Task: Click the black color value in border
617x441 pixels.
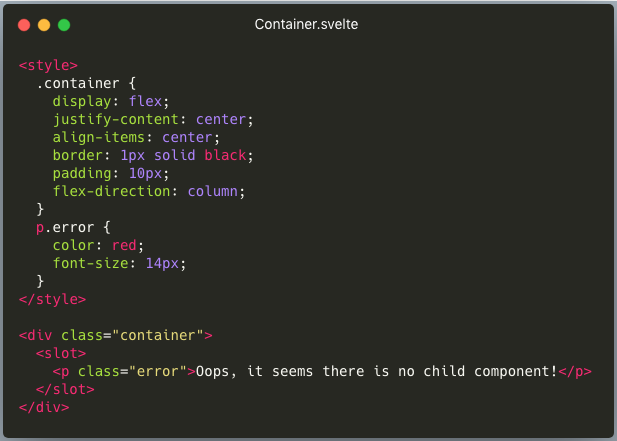Action: point(225,155)
